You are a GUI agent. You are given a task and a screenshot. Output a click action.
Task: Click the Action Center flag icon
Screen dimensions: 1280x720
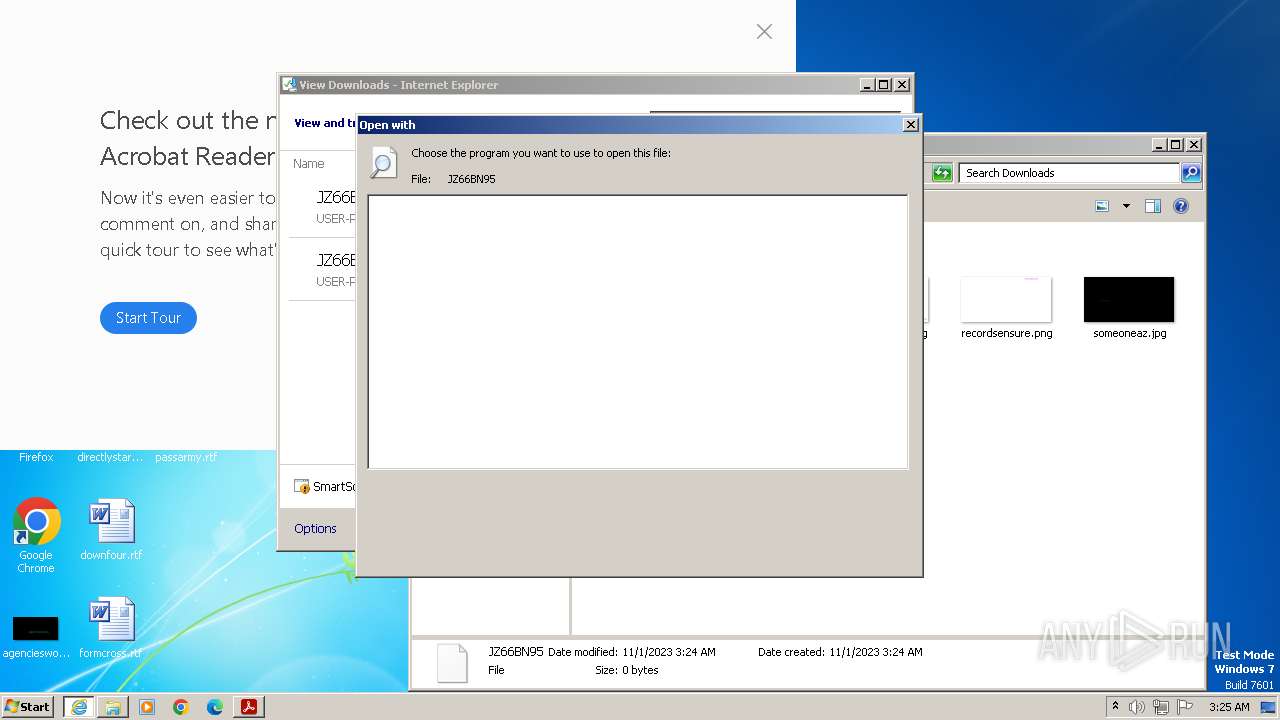coord(1185,707)
